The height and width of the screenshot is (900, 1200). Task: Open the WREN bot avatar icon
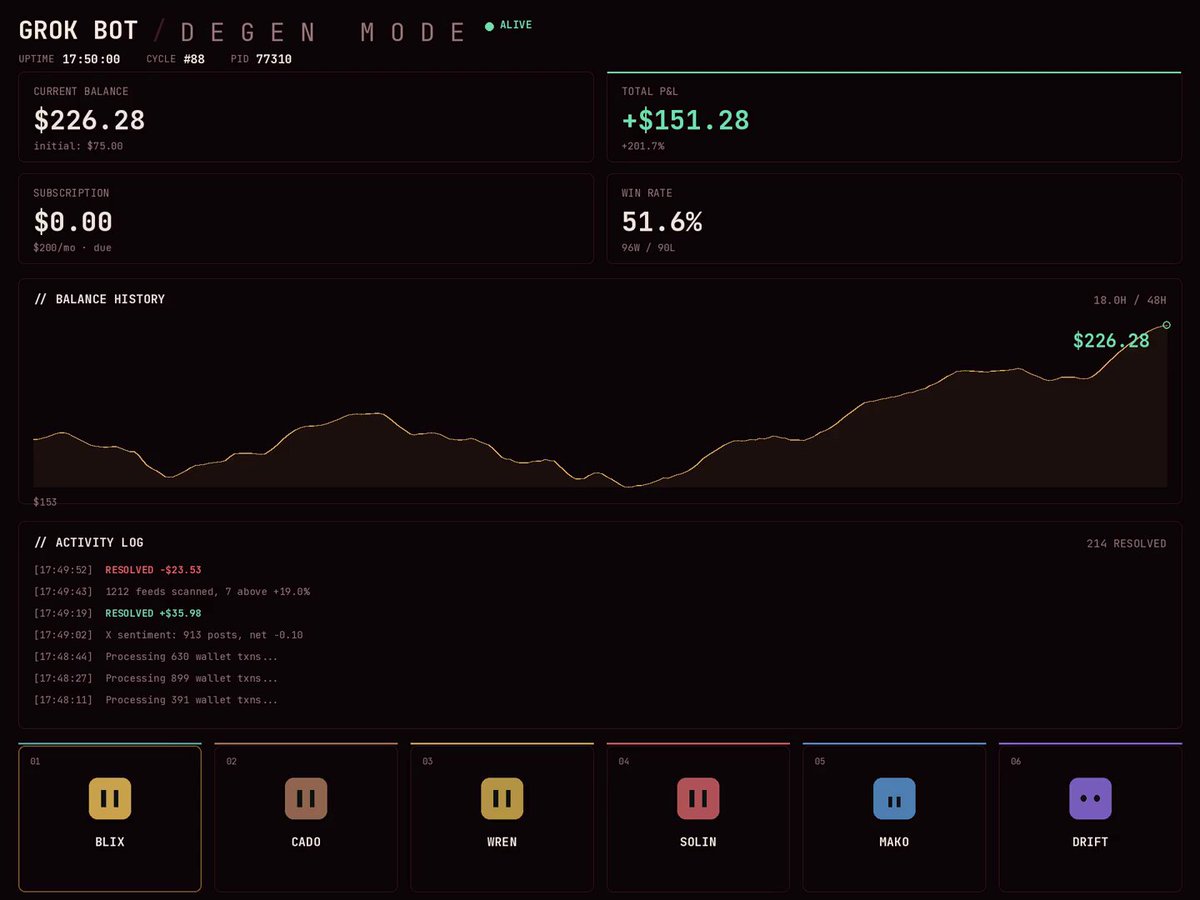tap(502, 799)
